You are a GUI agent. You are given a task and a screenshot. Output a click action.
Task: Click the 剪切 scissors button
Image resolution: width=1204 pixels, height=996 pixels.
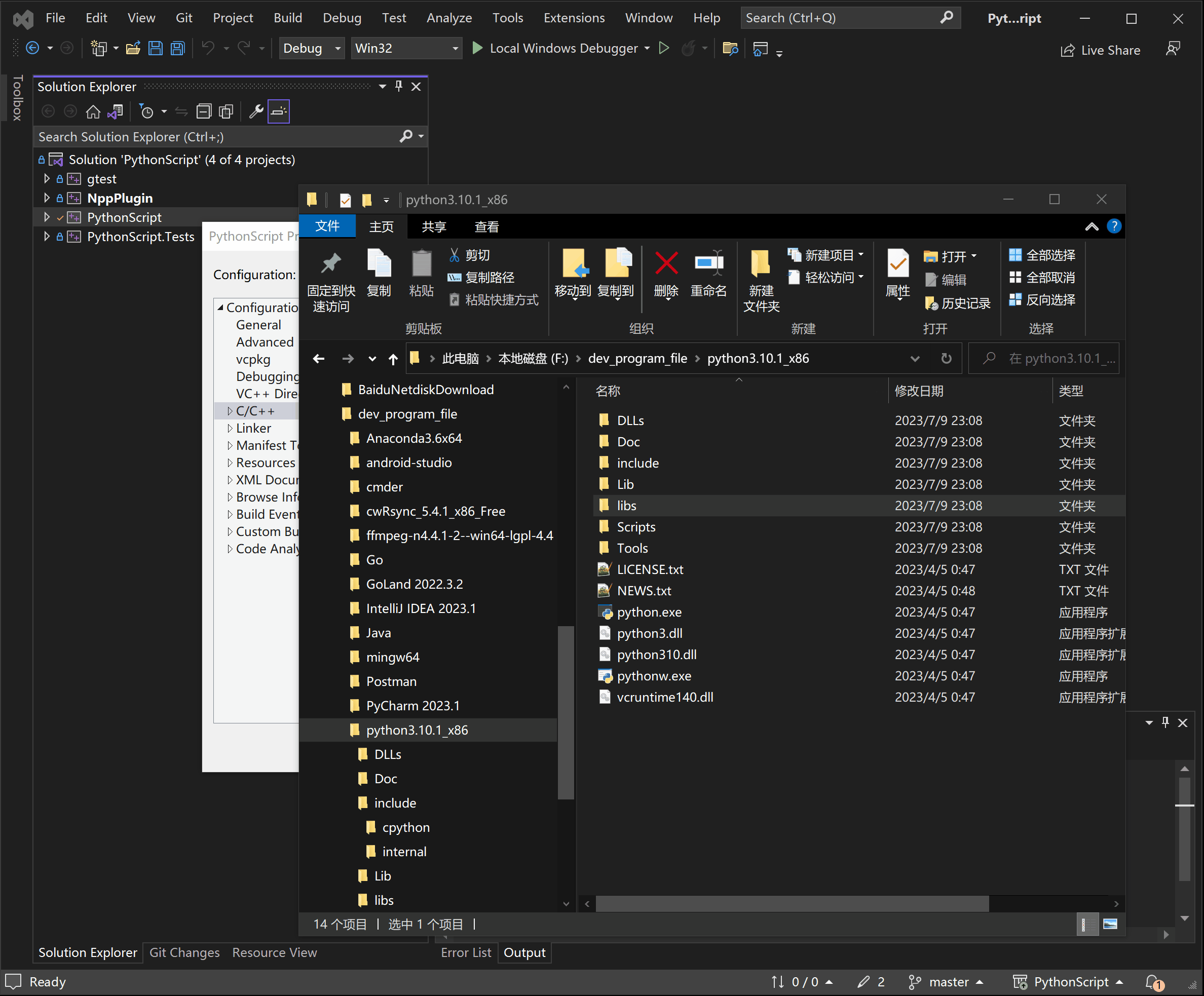[470, 255]
